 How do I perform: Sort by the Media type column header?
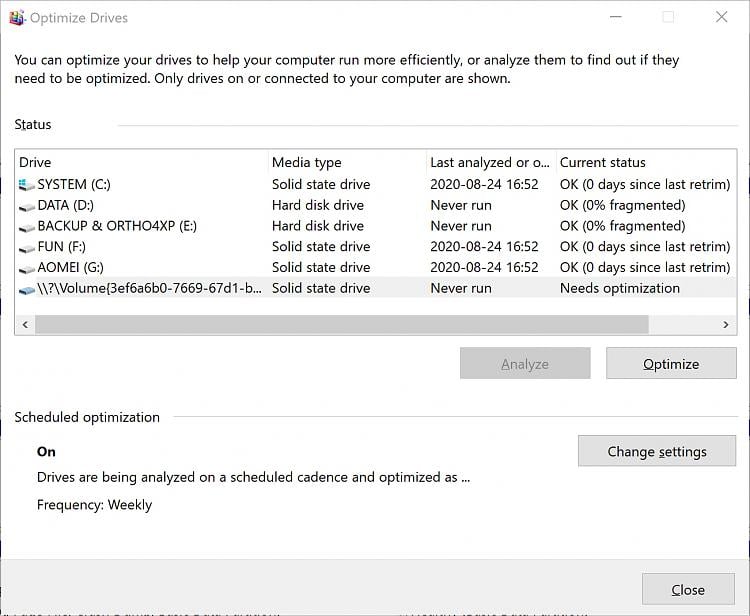tap(347, 162)
